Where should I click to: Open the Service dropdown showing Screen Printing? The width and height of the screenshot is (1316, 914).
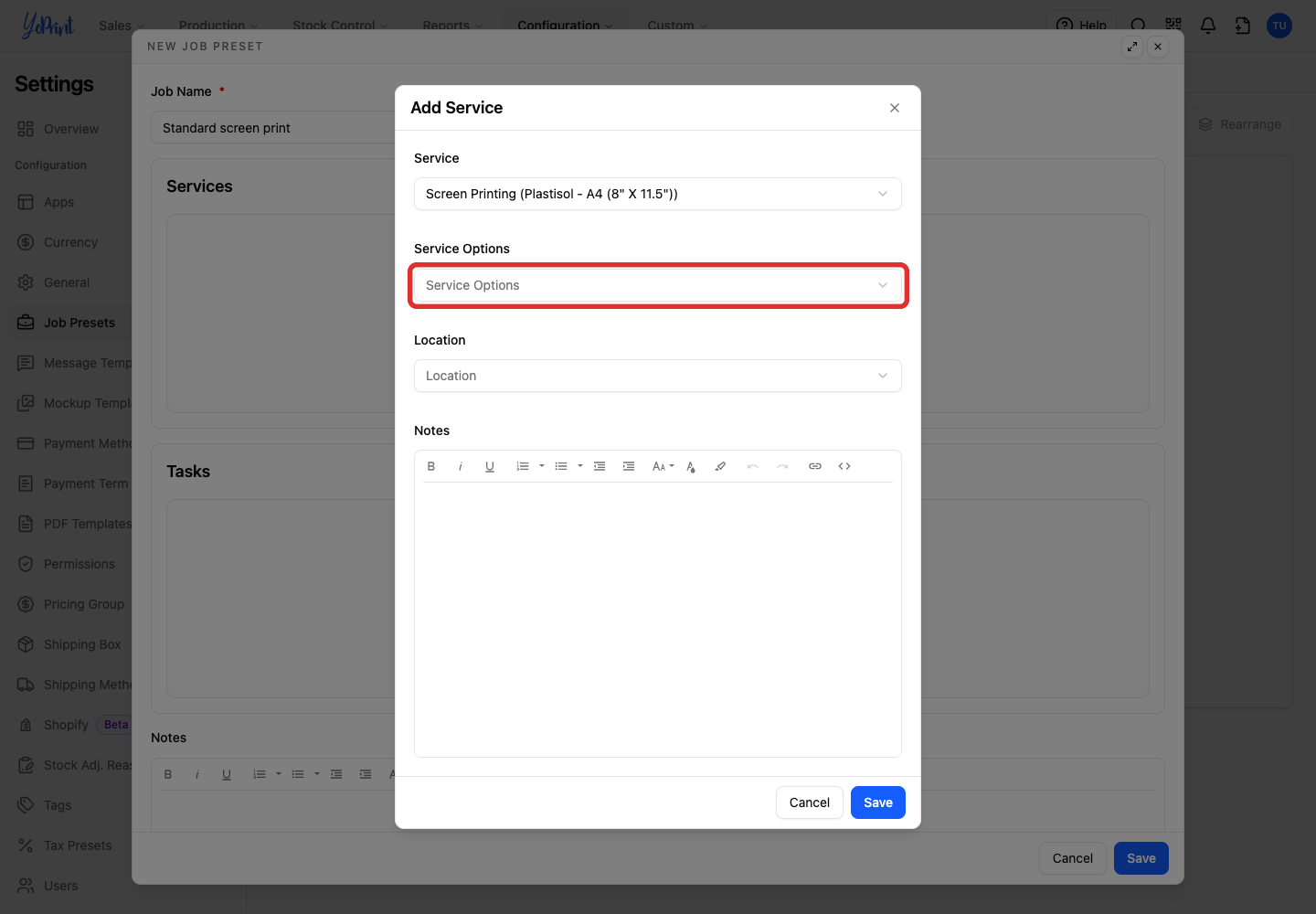pyautogui.click(x=658, y=194)
